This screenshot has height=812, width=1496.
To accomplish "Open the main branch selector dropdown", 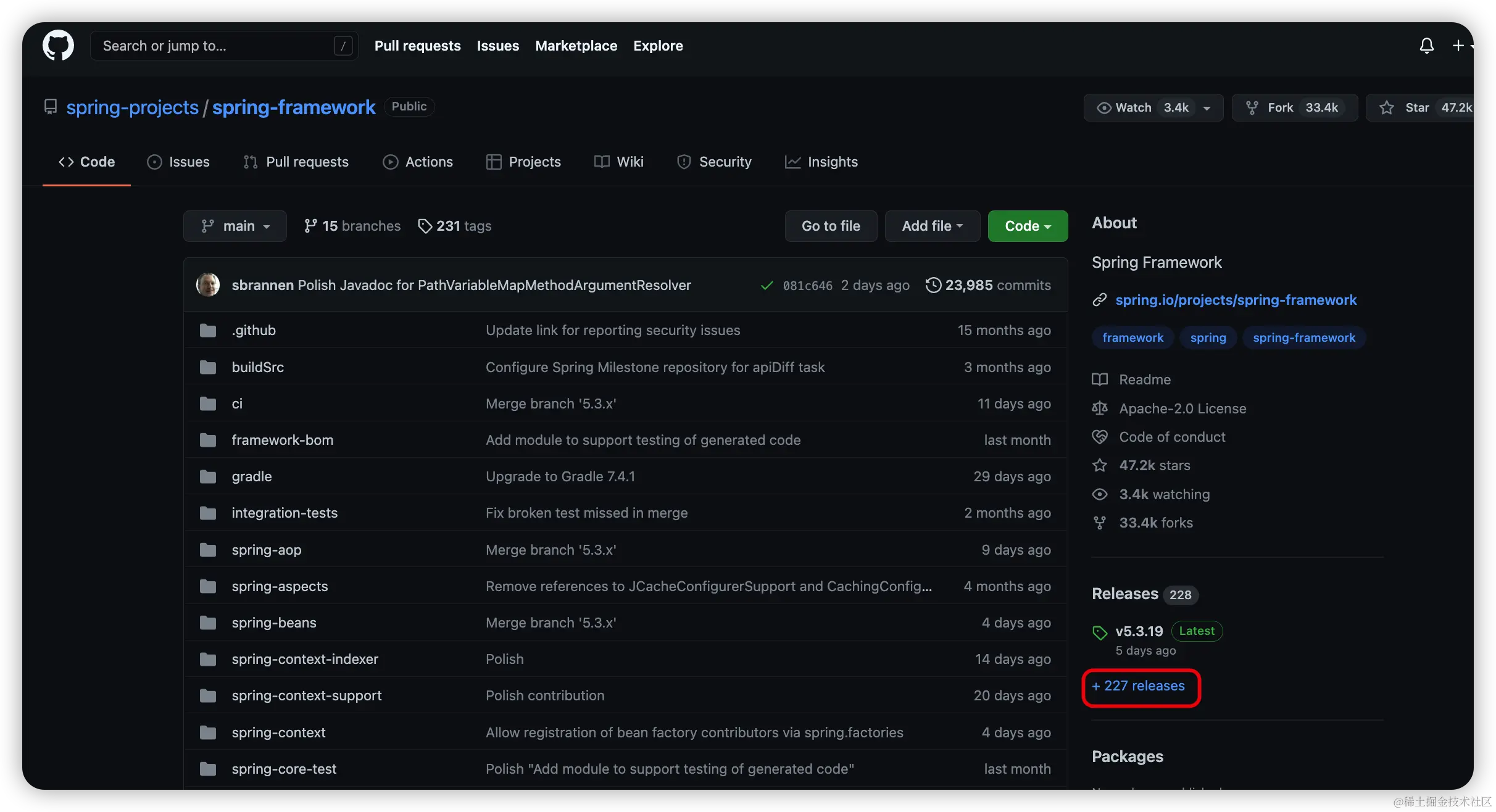I will (x=235, y=226).
